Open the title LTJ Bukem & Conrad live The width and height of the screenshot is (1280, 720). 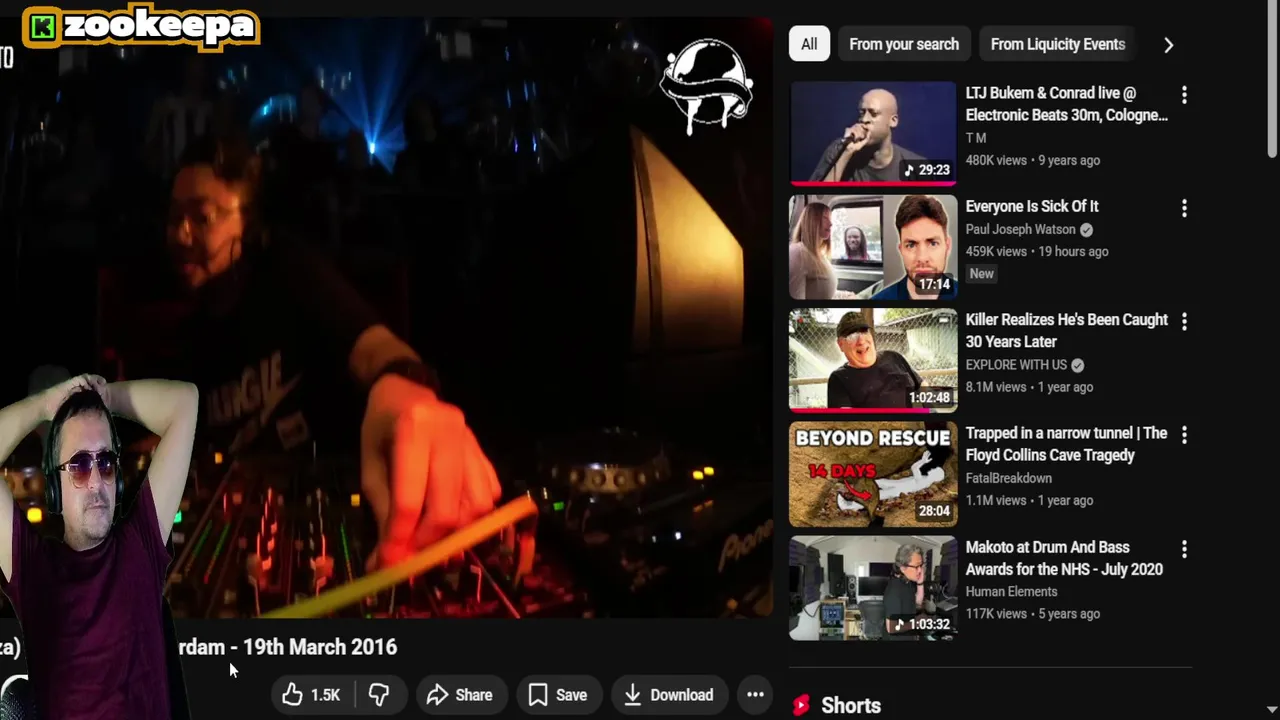point(1066,104)
